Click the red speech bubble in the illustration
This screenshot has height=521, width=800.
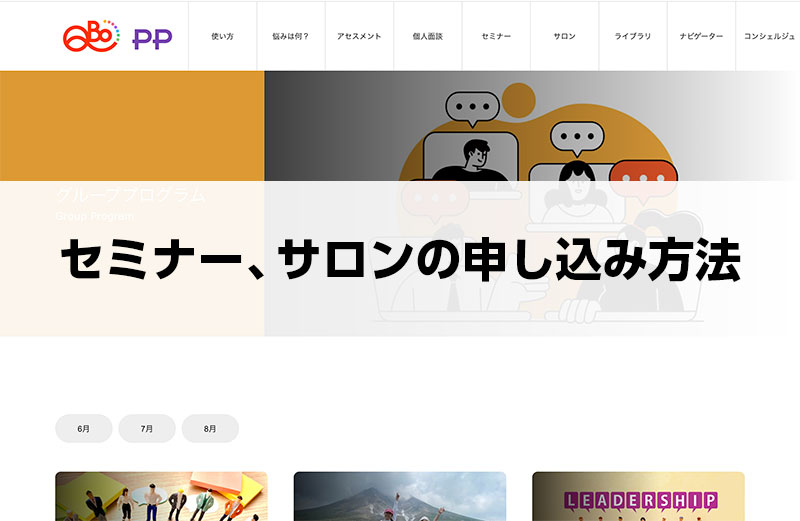(643, 176)
